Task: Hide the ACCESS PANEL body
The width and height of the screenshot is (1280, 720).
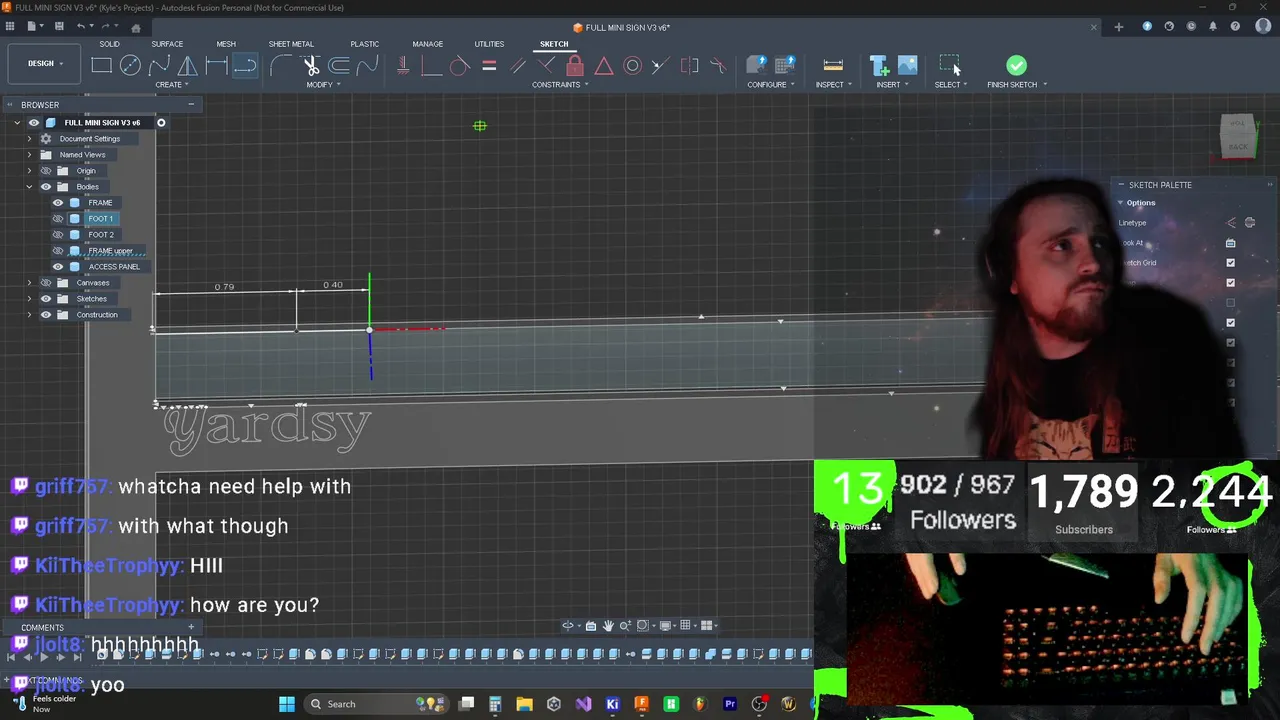Action: [58, 267]
